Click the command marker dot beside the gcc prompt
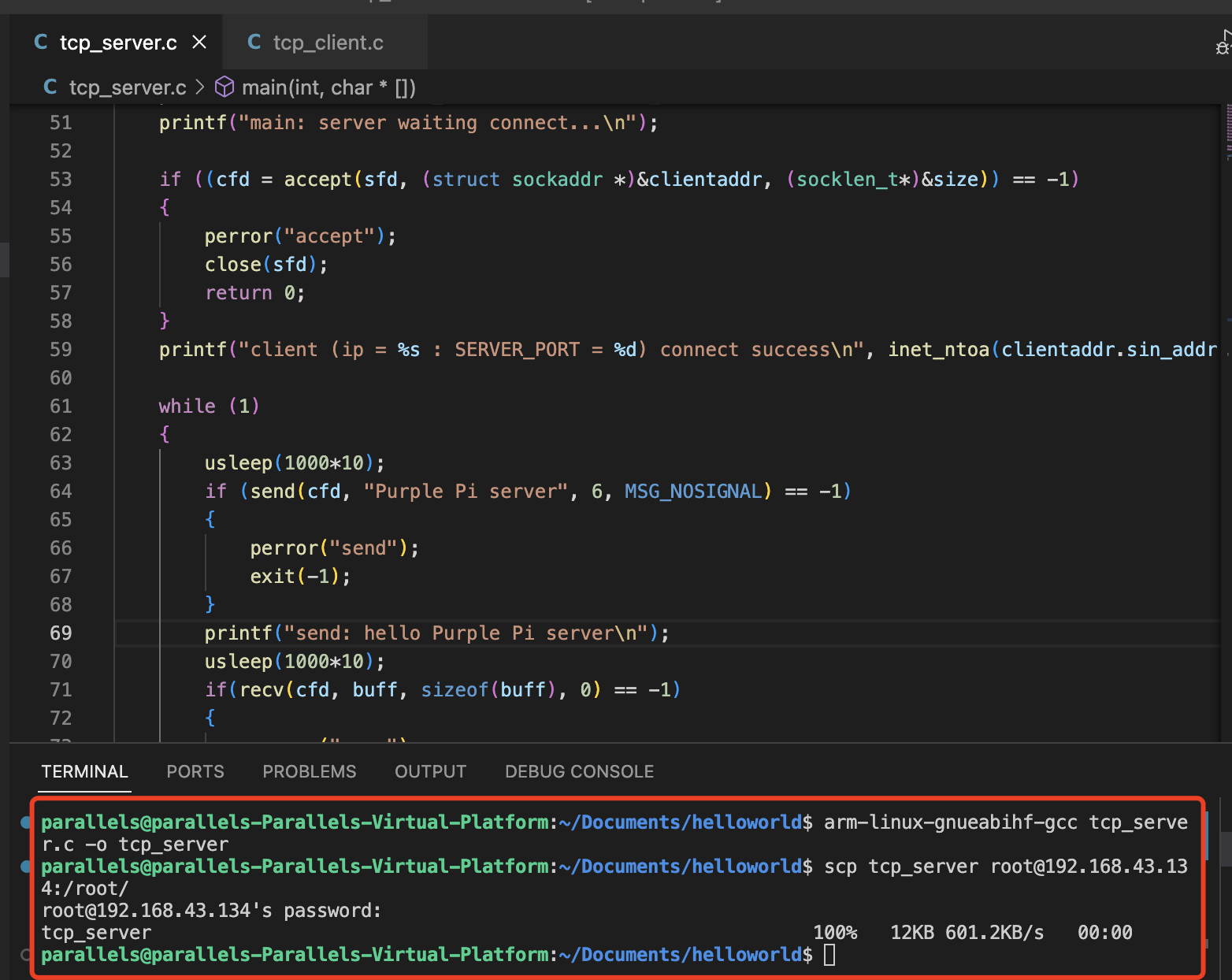Screen dimensions: 1232x980 [x=26, y=822]
